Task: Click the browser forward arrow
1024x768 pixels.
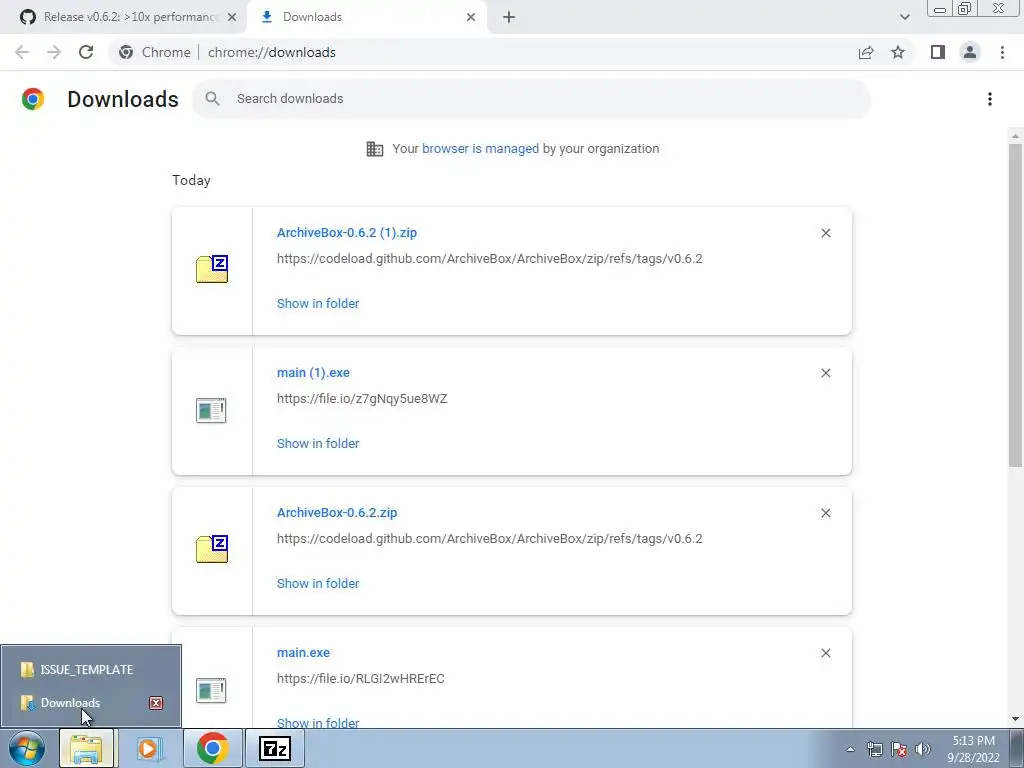Action: [54, 52]
